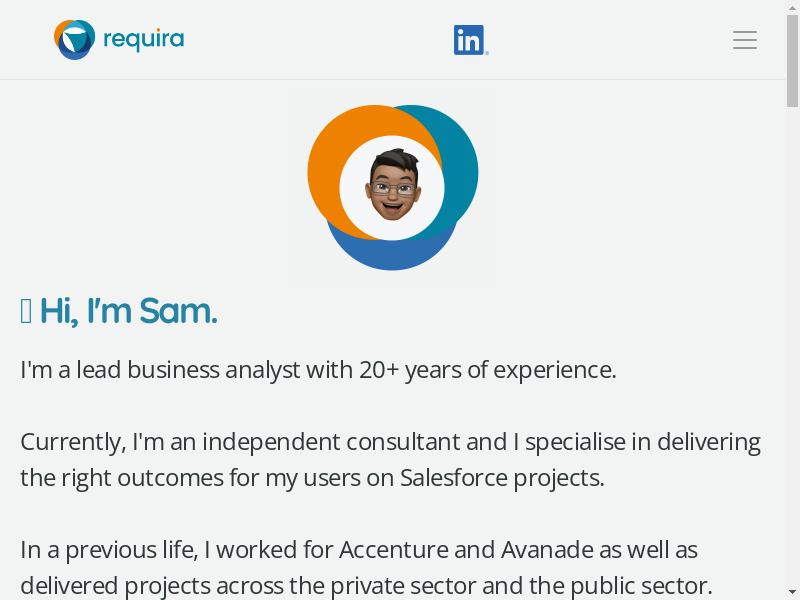Click the scrollbar up arrow
800x600 pixels.
792,8
